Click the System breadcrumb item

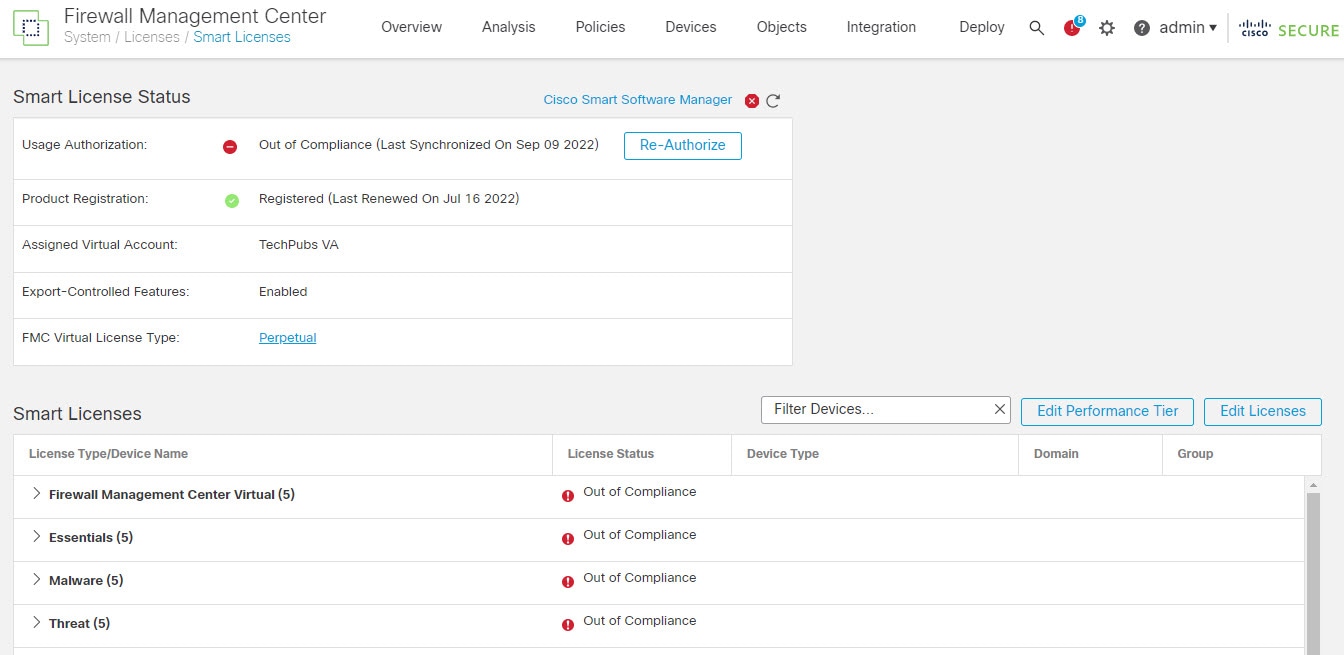point(87,37)
